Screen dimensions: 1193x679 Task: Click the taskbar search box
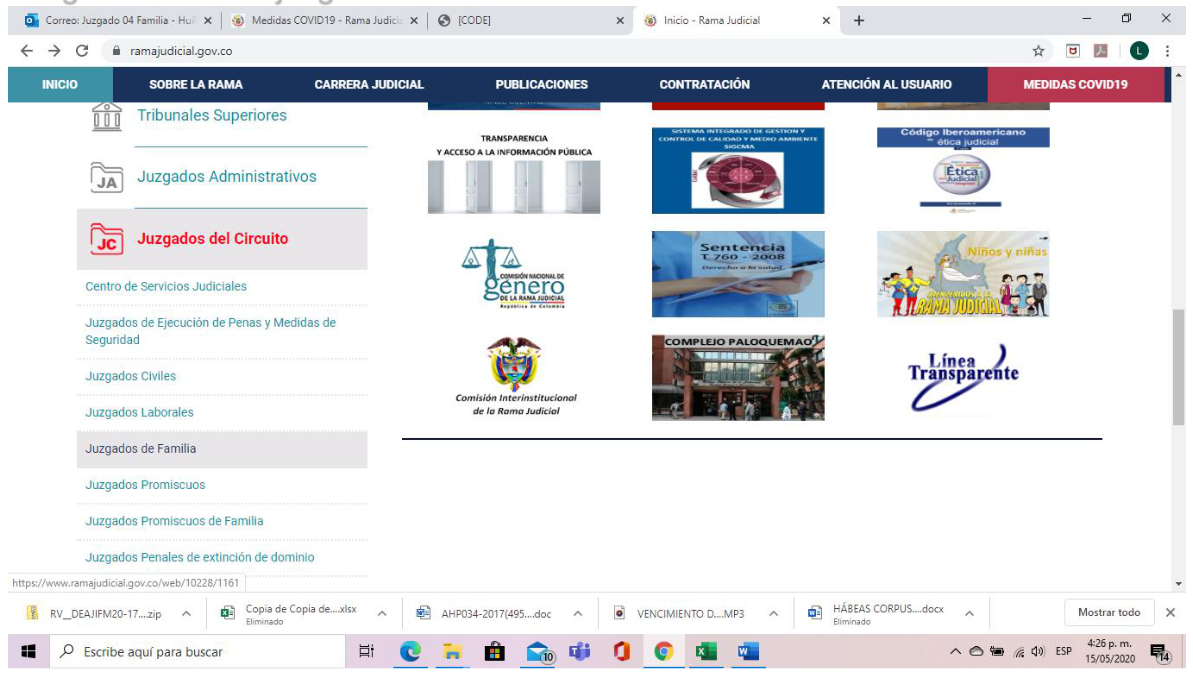[198, 652]
